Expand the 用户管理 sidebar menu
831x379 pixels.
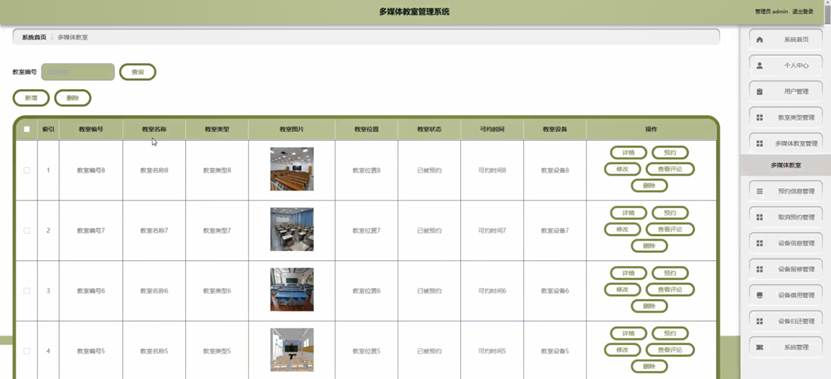point(786,92)
